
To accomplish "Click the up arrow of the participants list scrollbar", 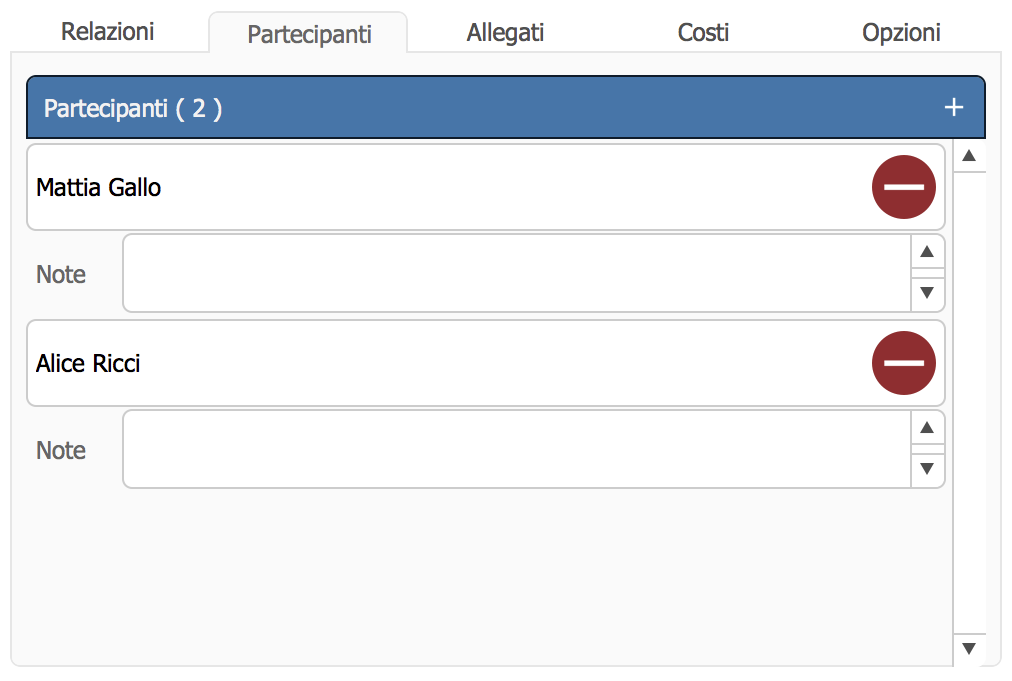I will click(x=969, y=156).
